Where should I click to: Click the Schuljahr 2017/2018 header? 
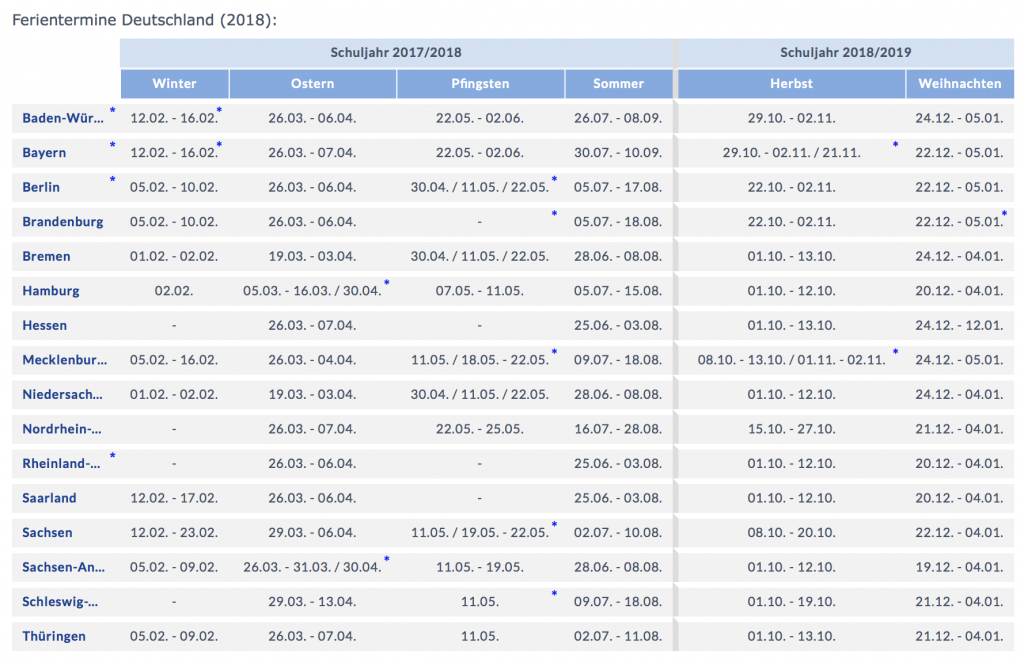click(396, 53)
